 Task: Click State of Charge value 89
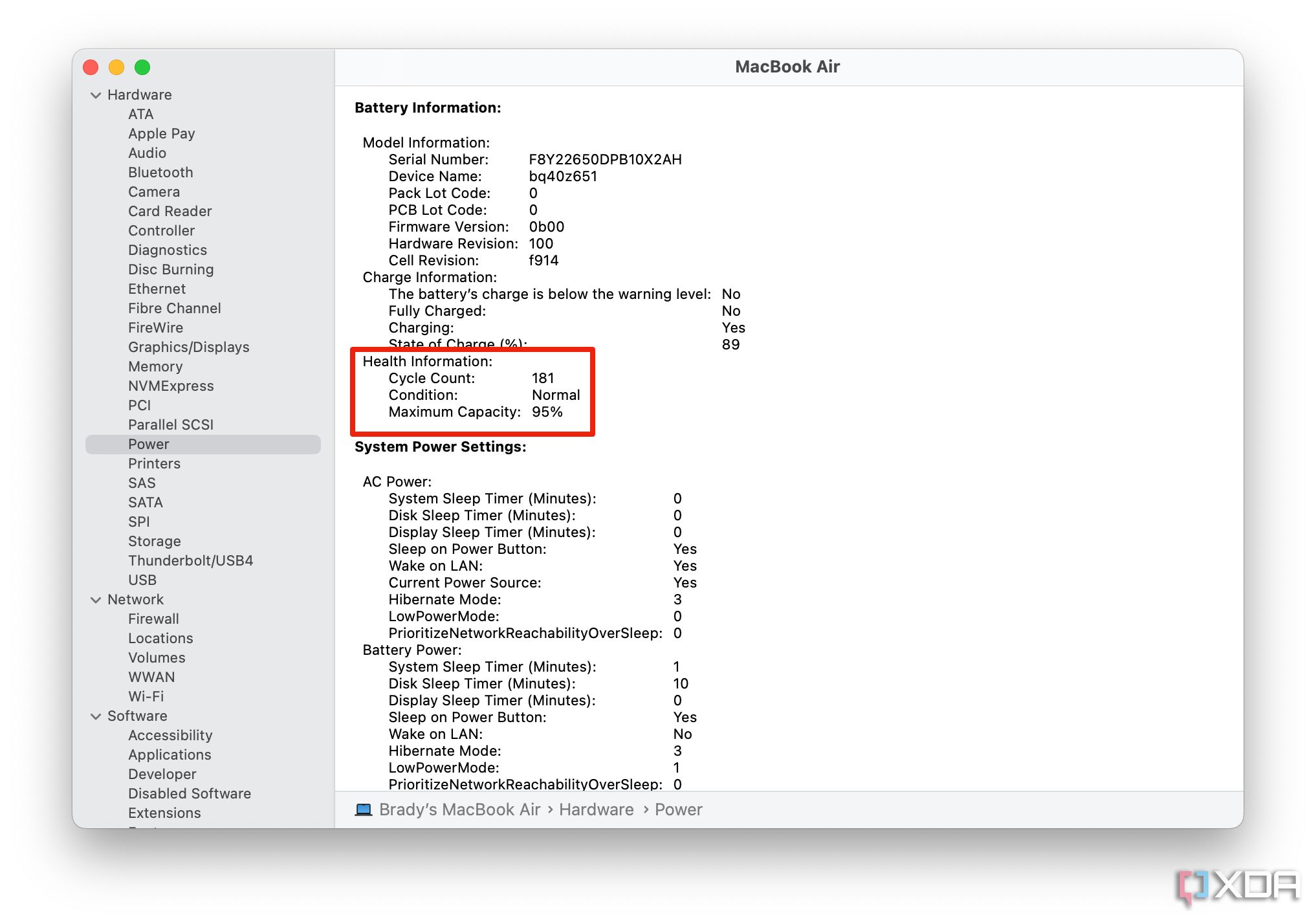pyautogui.click(x=730, y=345)
